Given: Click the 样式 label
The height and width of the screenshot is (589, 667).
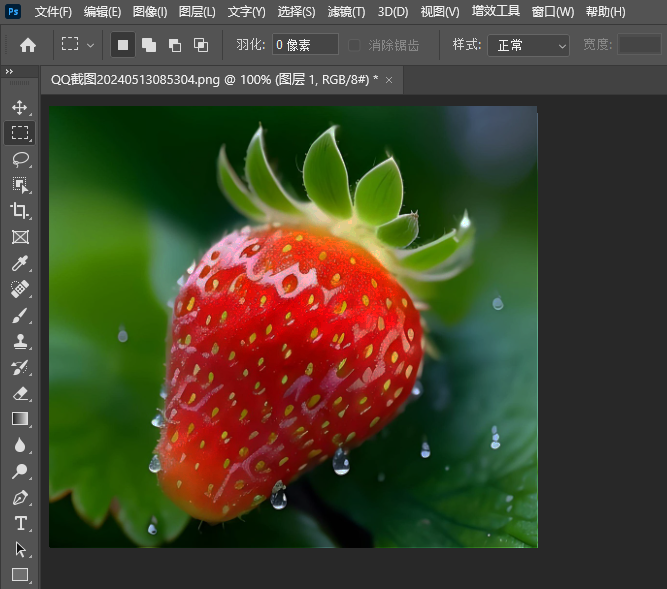Looking at the screenshot, I should [x=467, y=44].
